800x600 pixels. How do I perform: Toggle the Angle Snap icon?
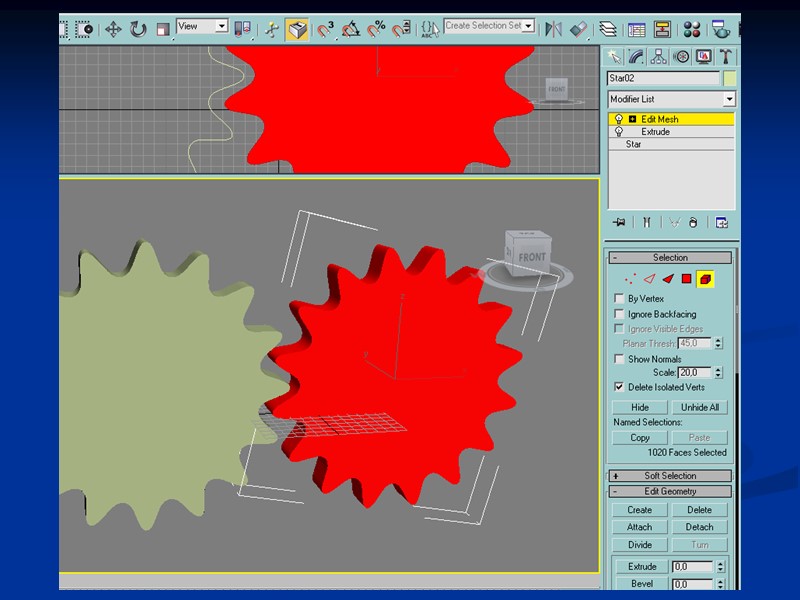tap(351, 29)
